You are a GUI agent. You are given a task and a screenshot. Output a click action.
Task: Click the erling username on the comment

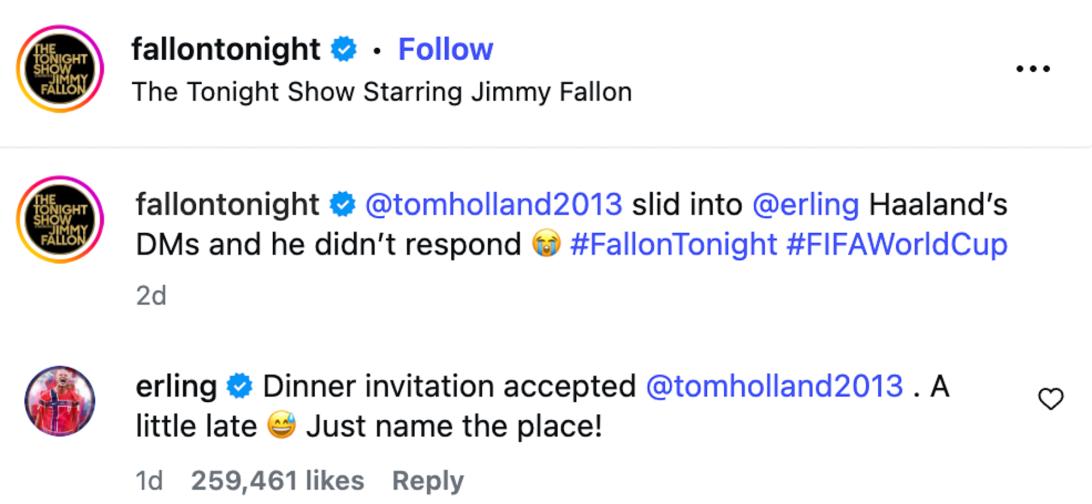(x=176, y=387)
